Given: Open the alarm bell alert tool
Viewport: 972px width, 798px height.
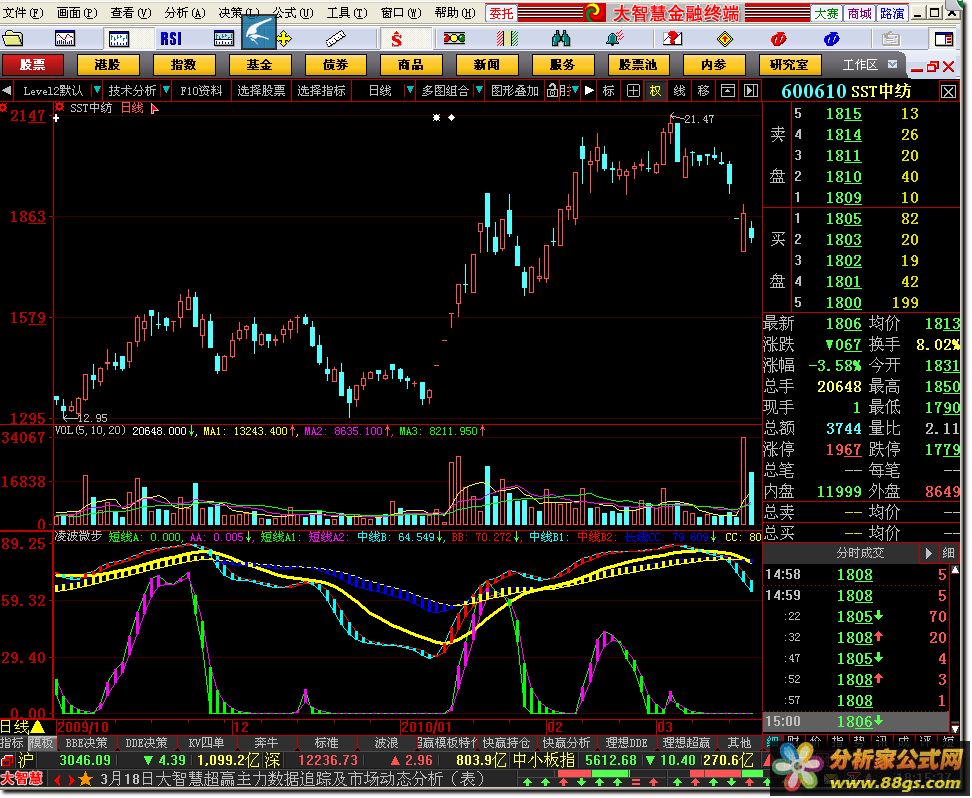Looking at the screenshot, I should [x=614, y=38].
